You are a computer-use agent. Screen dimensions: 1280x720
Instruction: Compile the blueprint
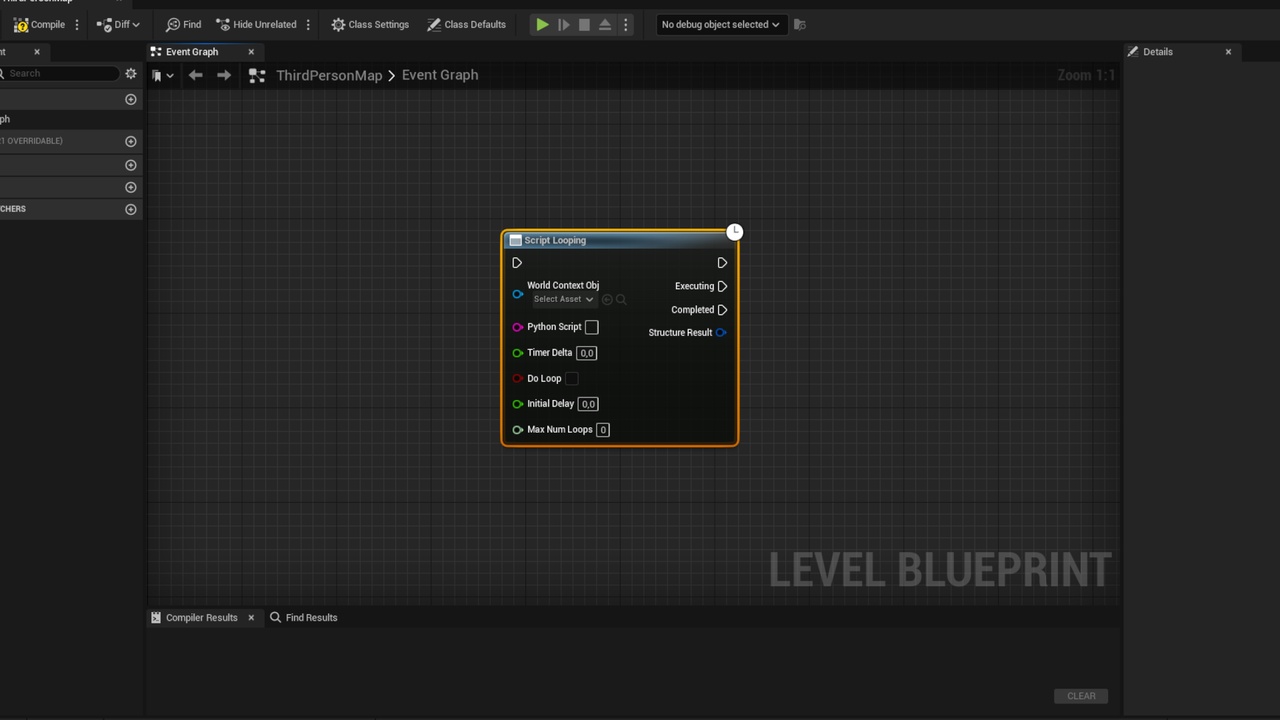click(x=39, y=24)
